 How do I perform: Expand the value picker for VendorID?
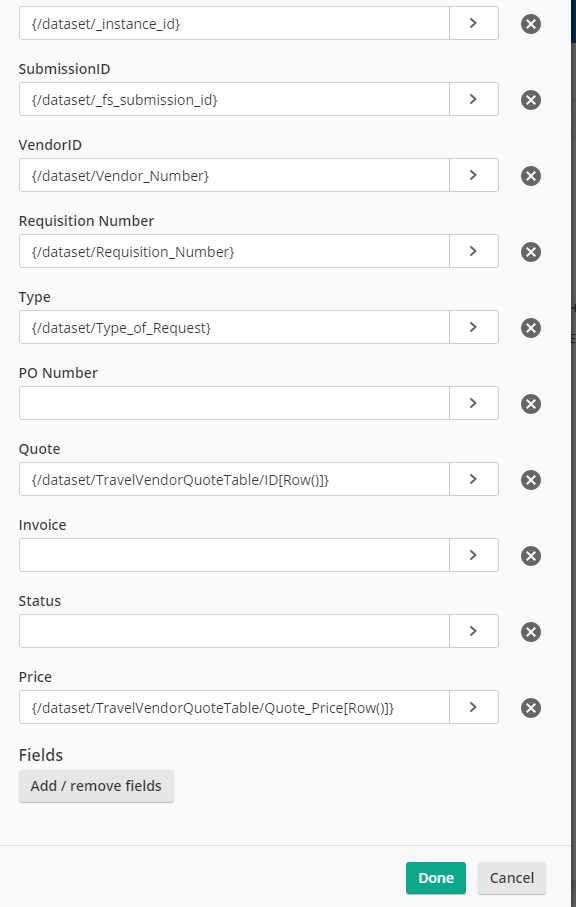pos(474,175)
